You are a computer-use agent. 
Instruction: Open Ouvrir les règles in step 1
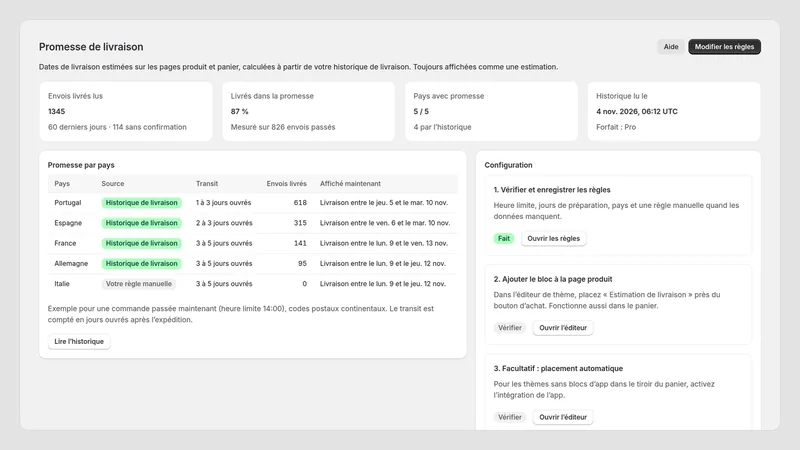pos(554,238)
